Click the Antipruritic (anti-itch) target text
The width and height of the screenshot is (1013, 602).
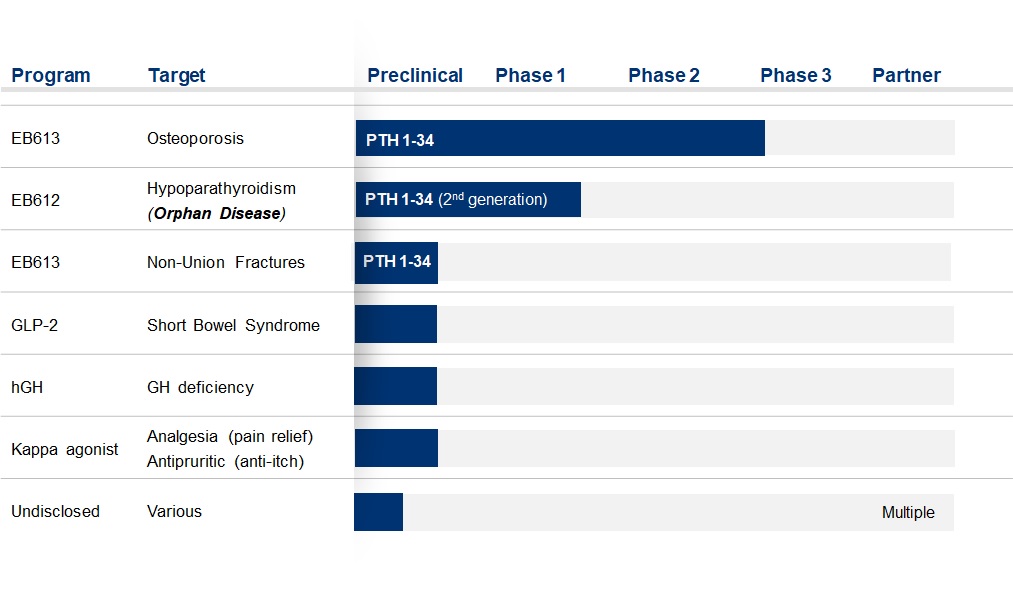[x=225, y=462]
